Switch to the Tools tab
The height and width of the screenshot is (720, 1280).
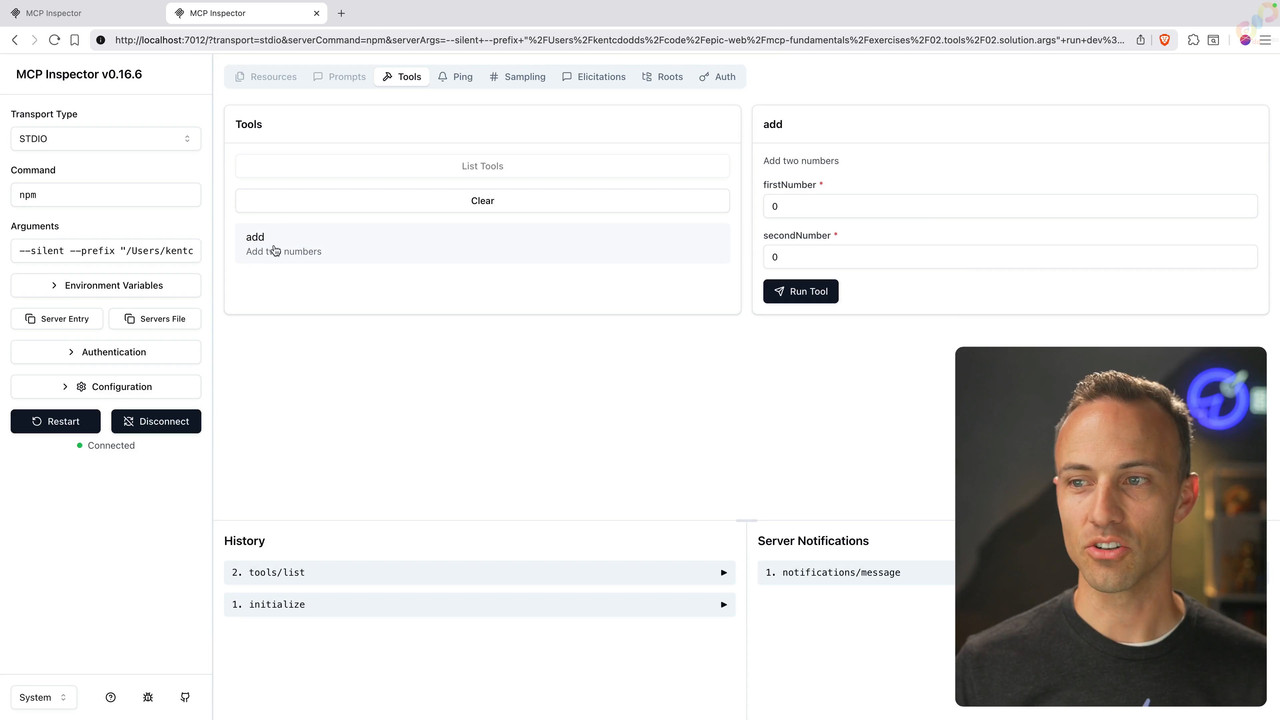pyautogui.click(x=402, y=76)
